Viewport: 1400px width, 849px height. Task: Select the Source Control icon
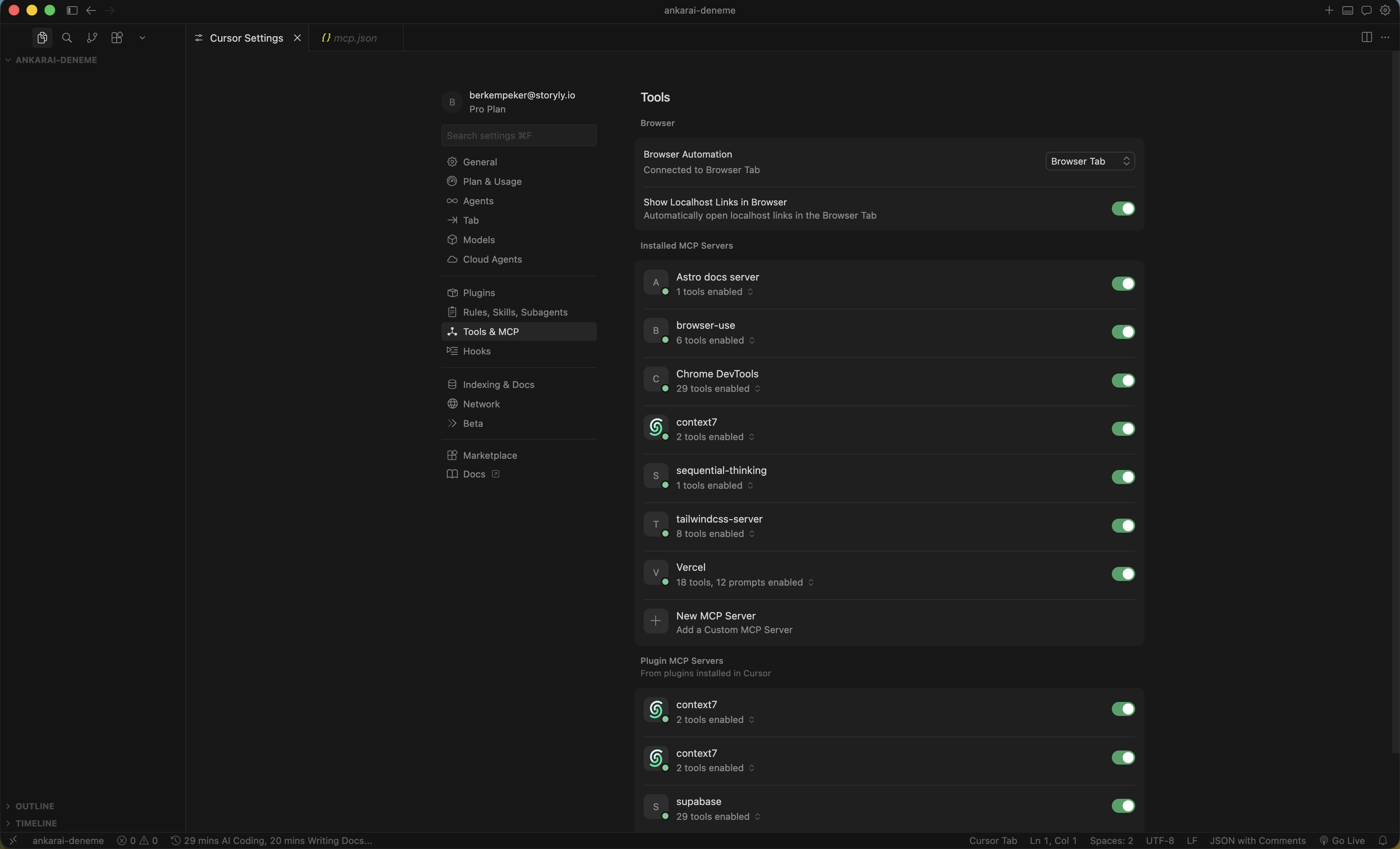click(91, 37)
